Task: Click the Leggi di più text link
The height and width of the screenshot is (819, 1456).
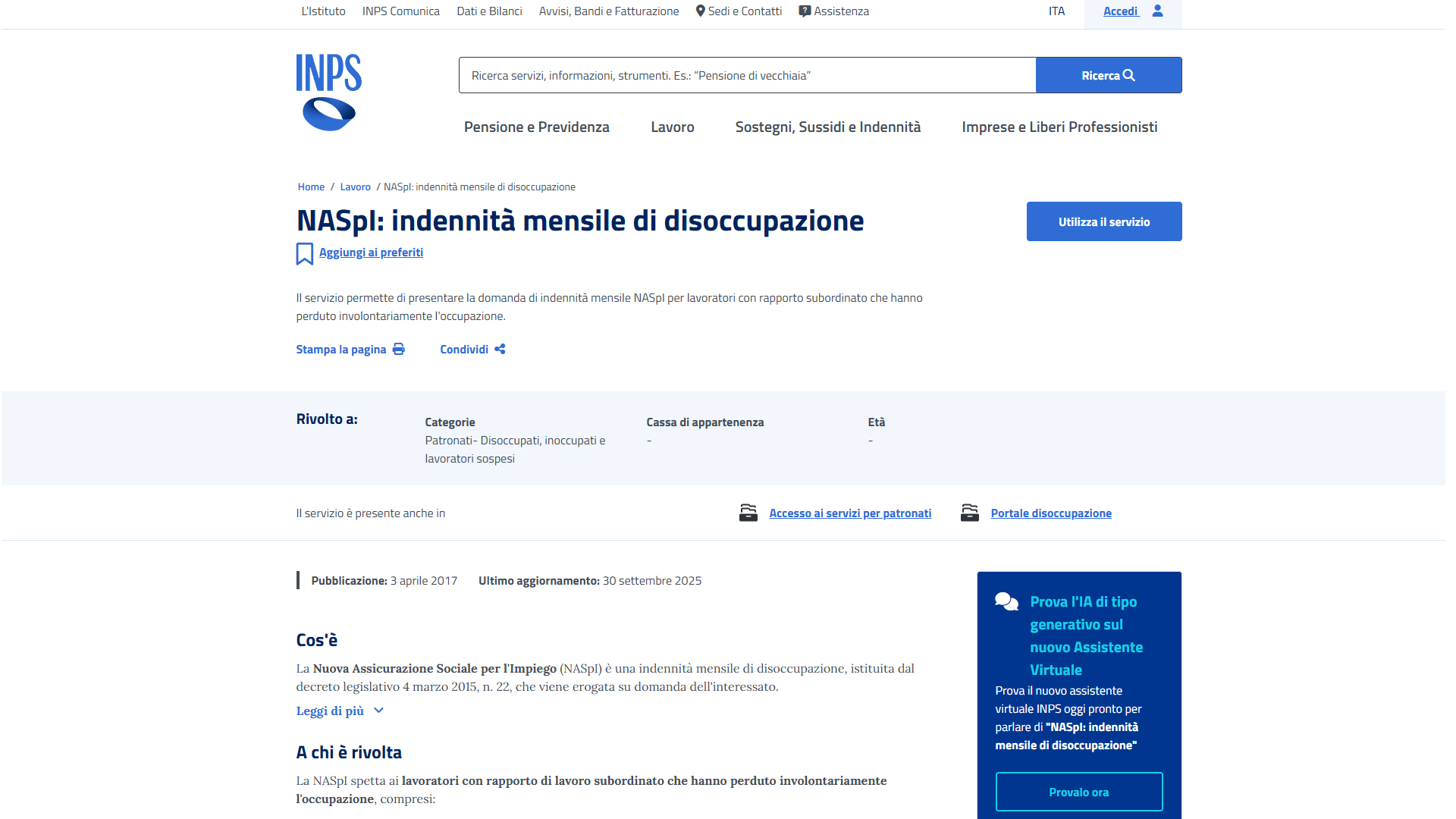Action: 330,711
